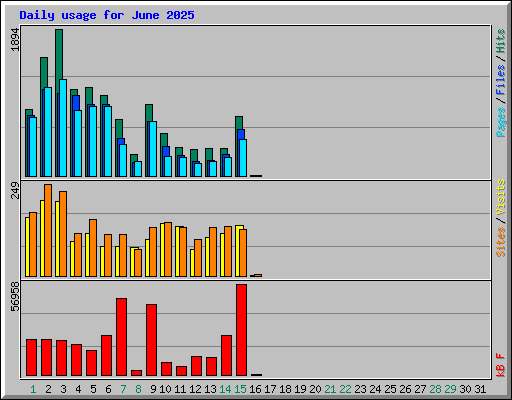
Task: Click the red KB bar for day 14
Action: click(226, 355)
